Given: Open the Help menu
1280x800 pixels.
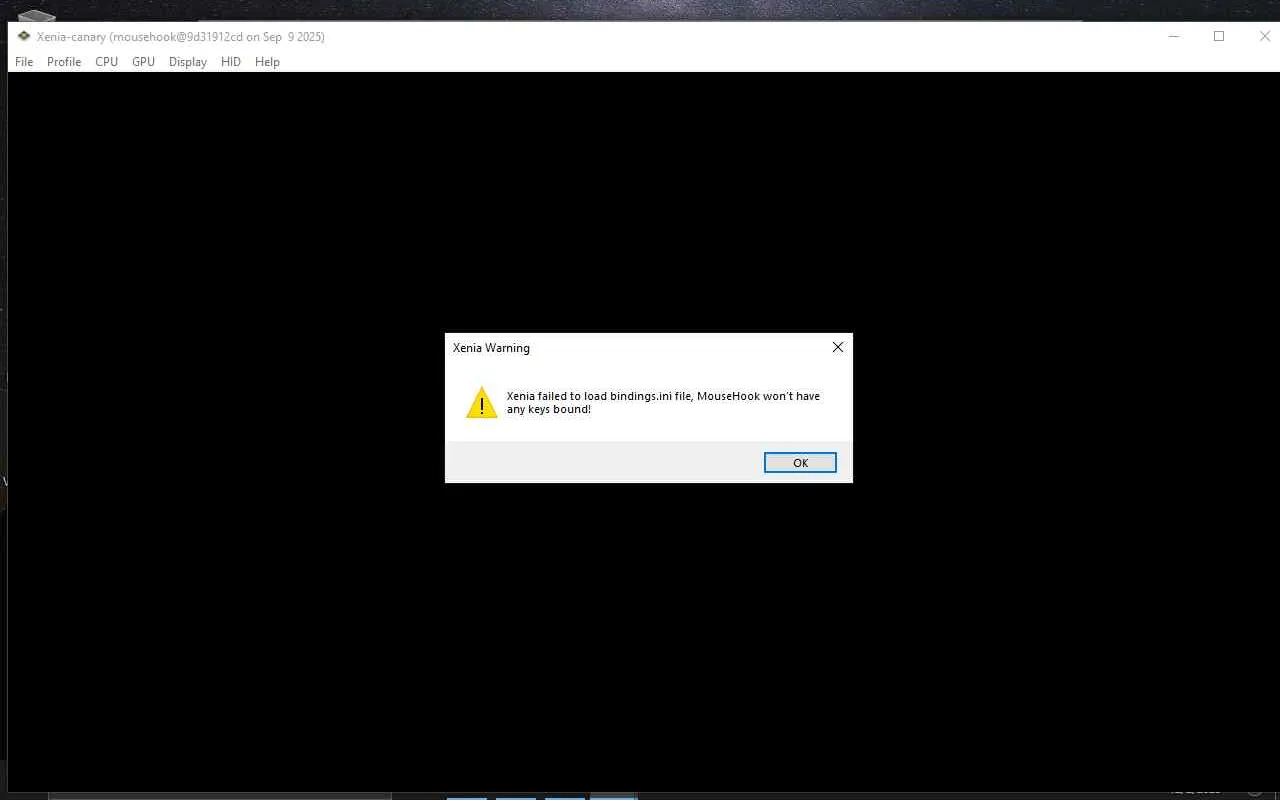Looking at the screenshot, I should pos(267,62).
